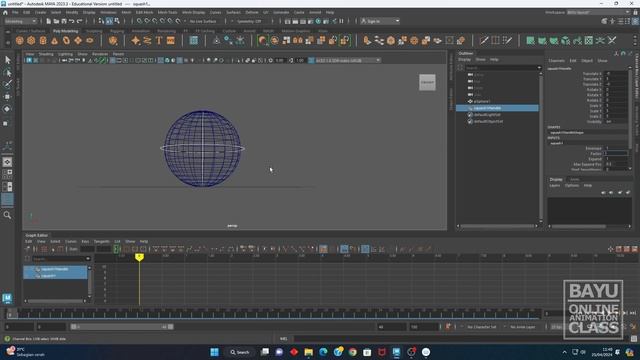Click the poly cylinder shelf icon

43,40
